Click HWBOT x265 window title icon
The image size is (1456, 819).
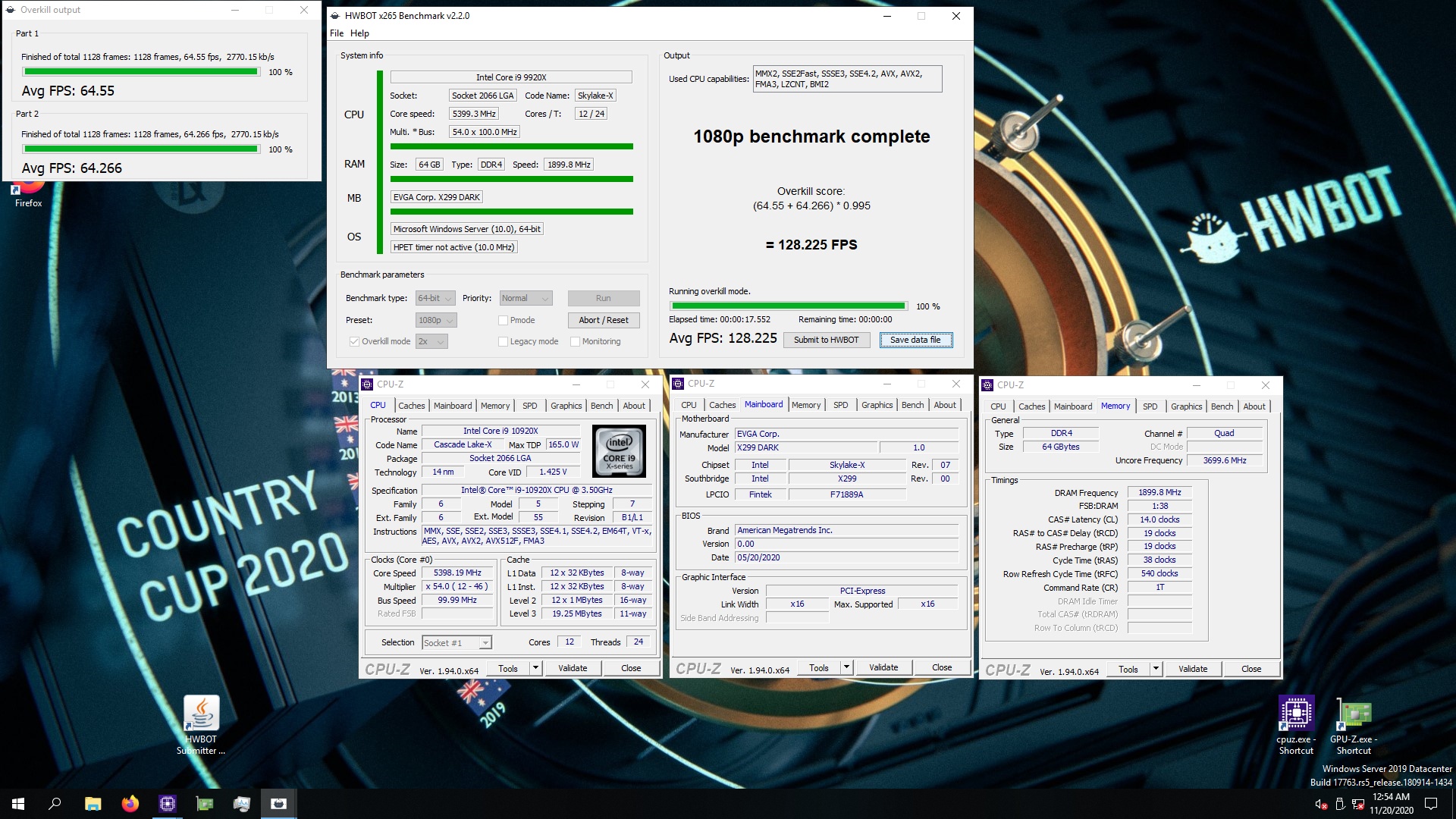(335, 16)
